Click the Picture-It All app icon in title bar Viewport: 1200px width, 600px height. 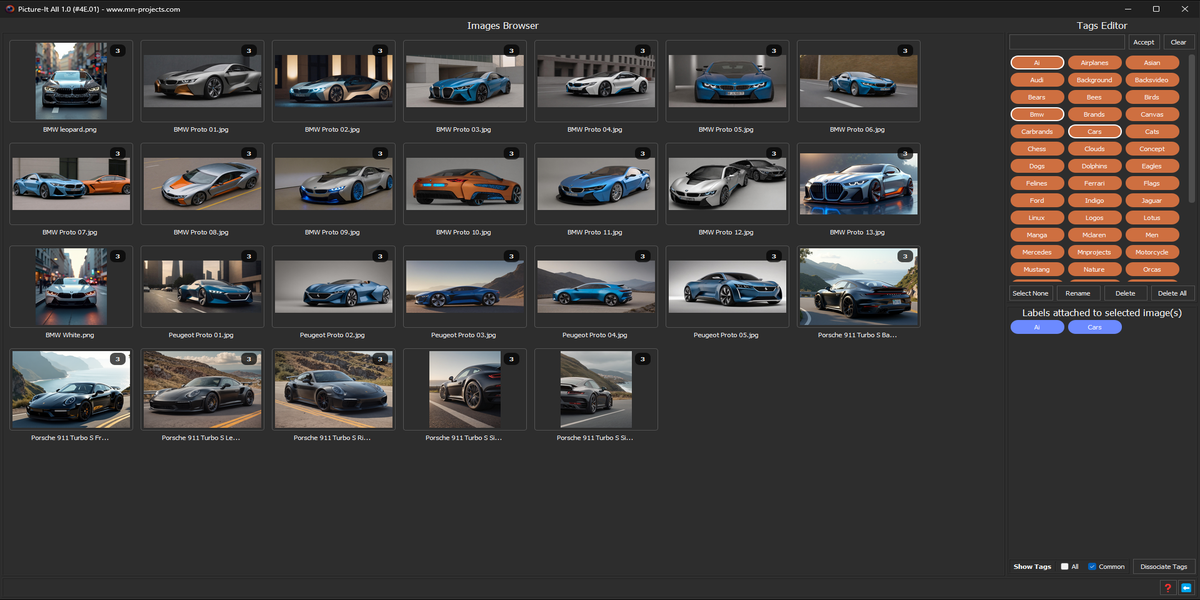[x=9, y=9]
